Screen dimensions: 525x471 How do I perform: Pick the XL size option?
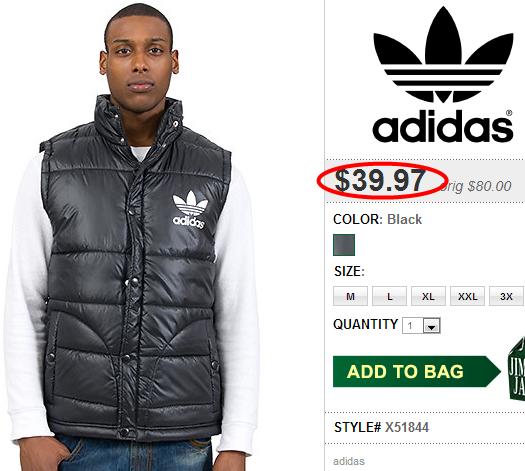[428, 296]
